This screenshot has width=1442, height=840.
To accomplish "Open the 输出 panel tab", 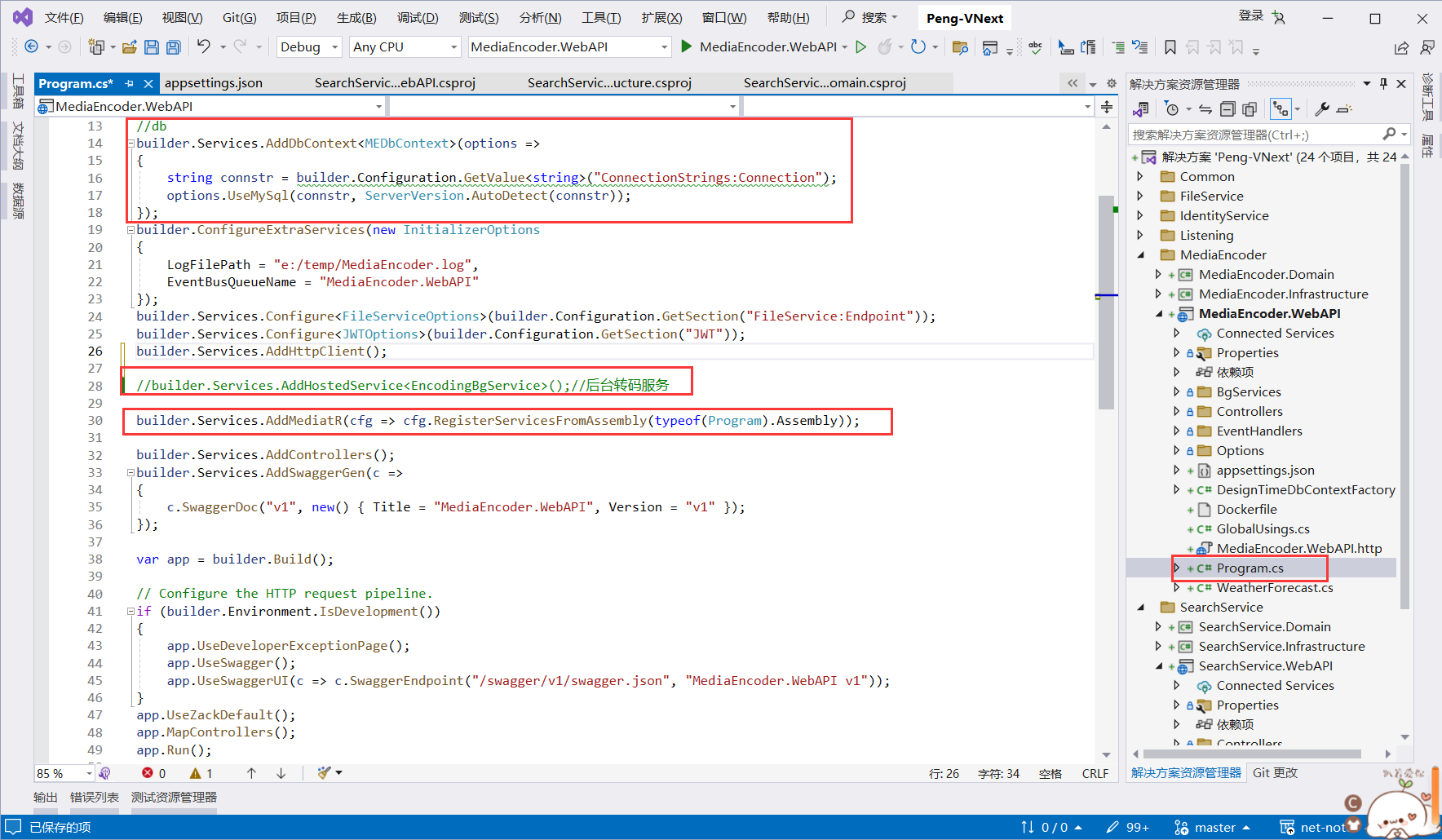I will pyautogui.click(x=46, y=797).
